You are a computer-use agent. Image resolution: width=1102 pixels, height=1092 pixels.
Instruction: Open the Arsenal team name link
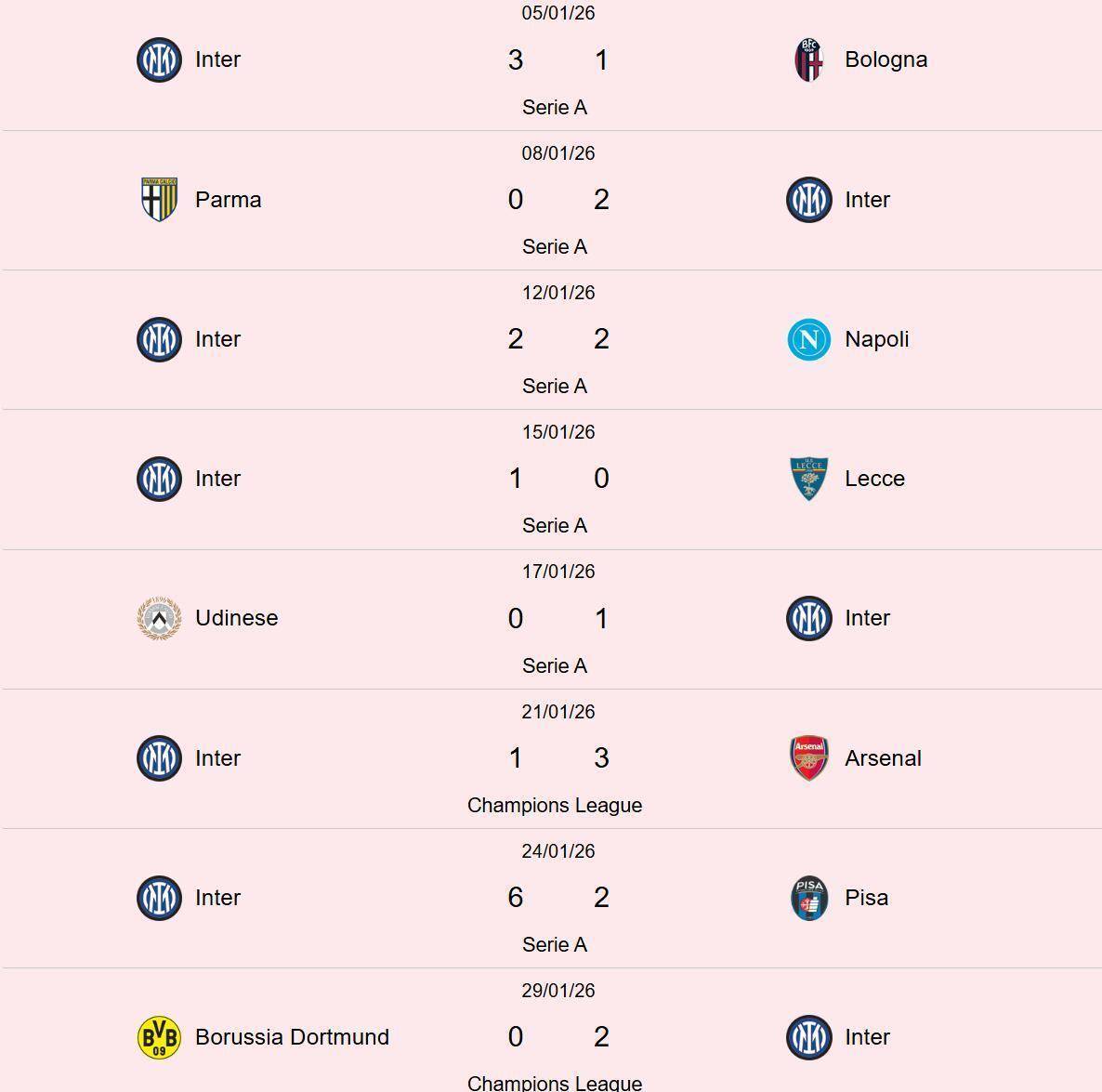point(883,758)
